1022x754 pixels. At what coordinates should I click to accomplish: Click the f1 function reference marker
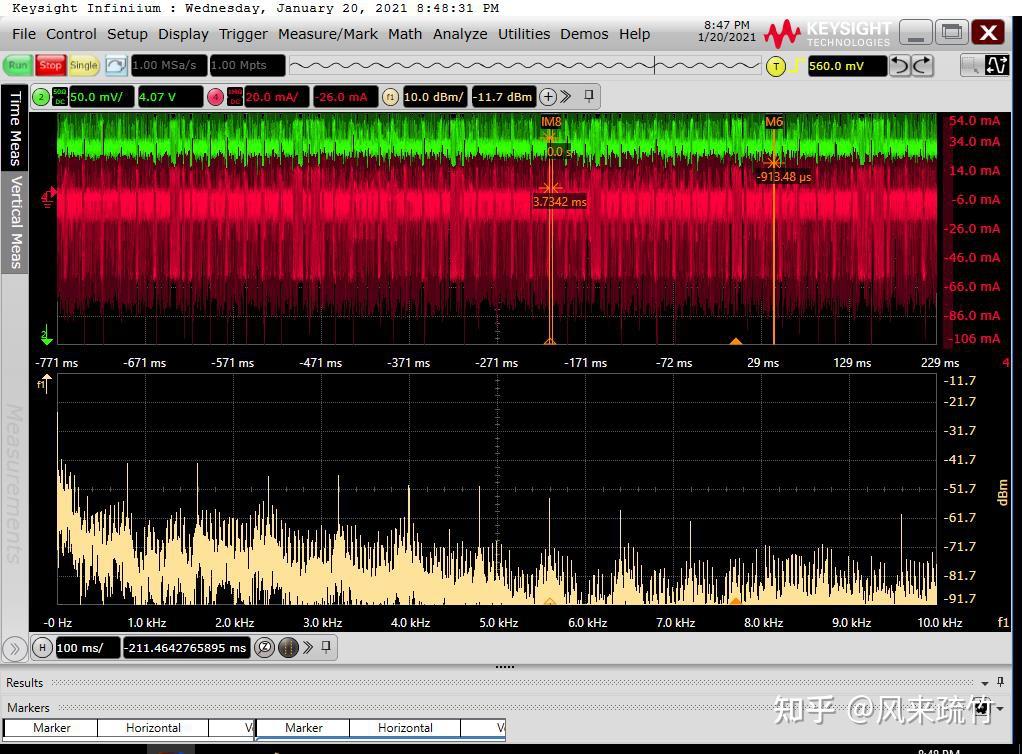pyautogui.click(x=43, y=384)
